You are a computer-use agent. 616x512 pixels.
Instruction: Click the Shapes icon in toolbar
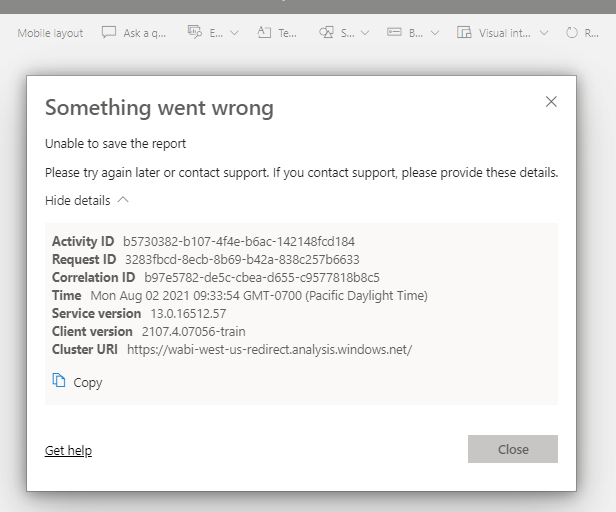click(x=326, y=32)
